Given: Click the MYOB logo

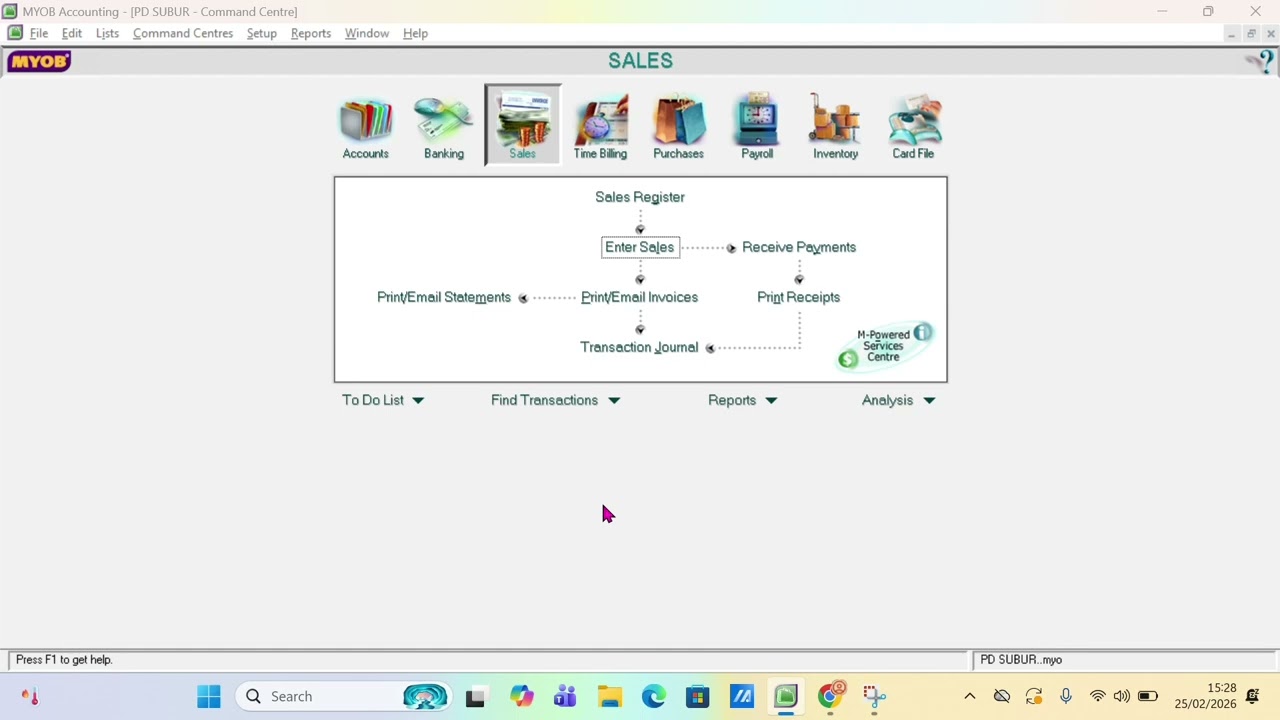Looking at the screenshot, I should [39, 62].
